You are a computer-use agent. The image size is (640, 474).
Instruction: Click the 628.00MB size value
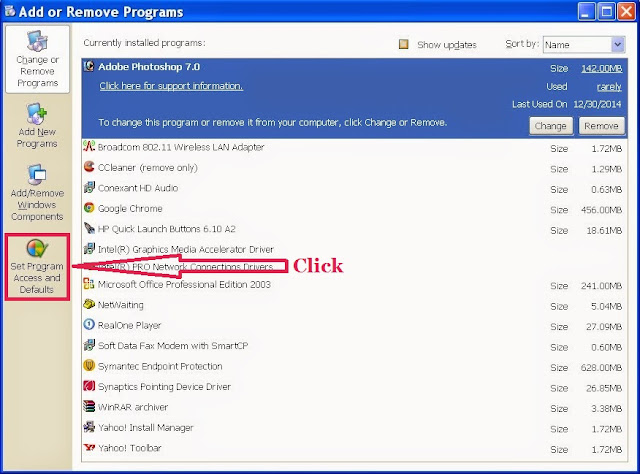coord(602,368)
